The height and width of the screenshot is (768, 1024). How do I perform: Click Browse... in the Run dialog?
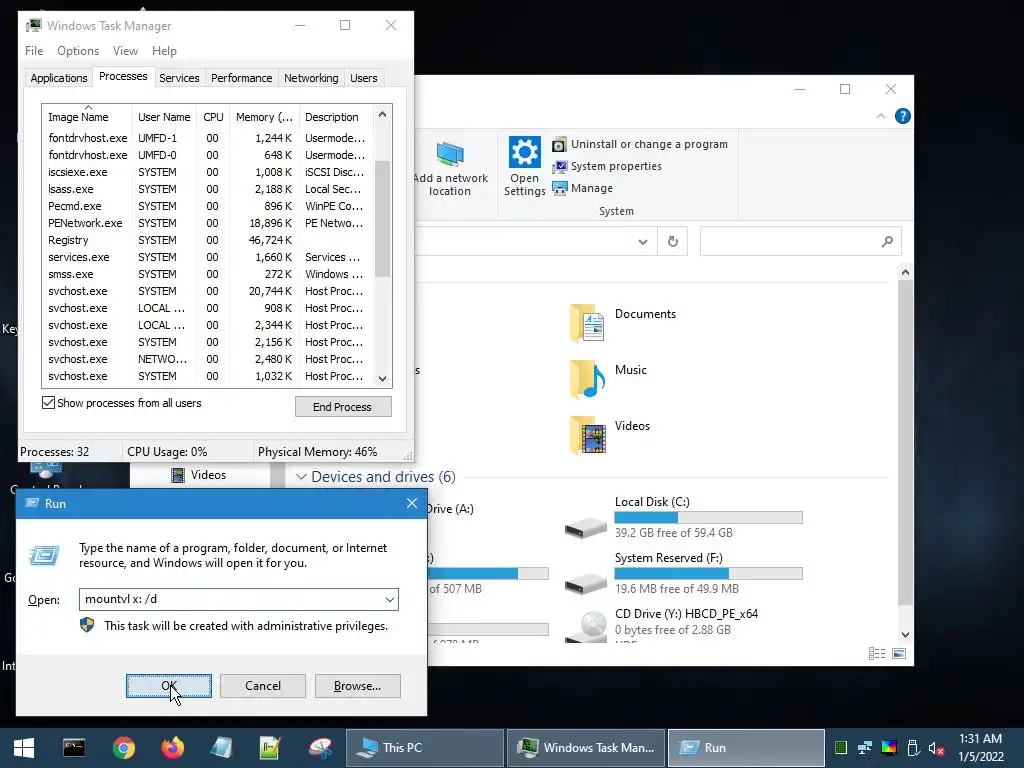click(357, 686)
